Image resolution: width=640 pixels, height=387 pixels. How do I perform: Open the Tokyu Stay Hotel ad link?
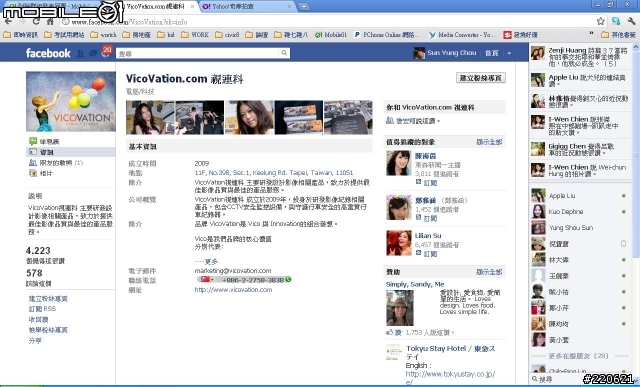(x=451, y=352)
